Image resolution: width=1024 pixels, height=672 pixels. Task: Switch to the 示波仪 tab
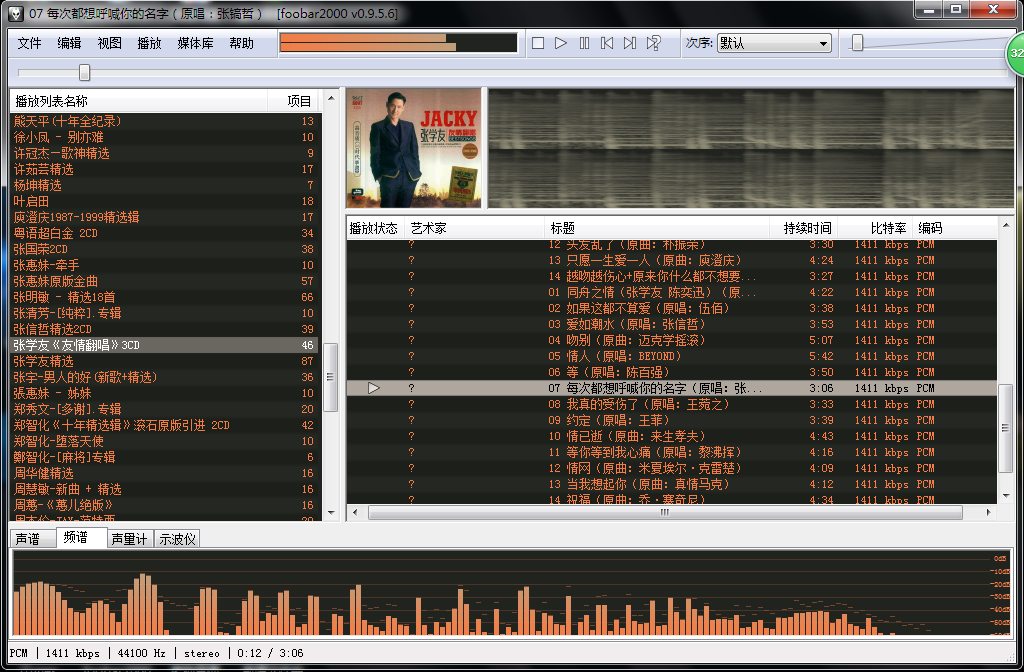coord(178,539)
